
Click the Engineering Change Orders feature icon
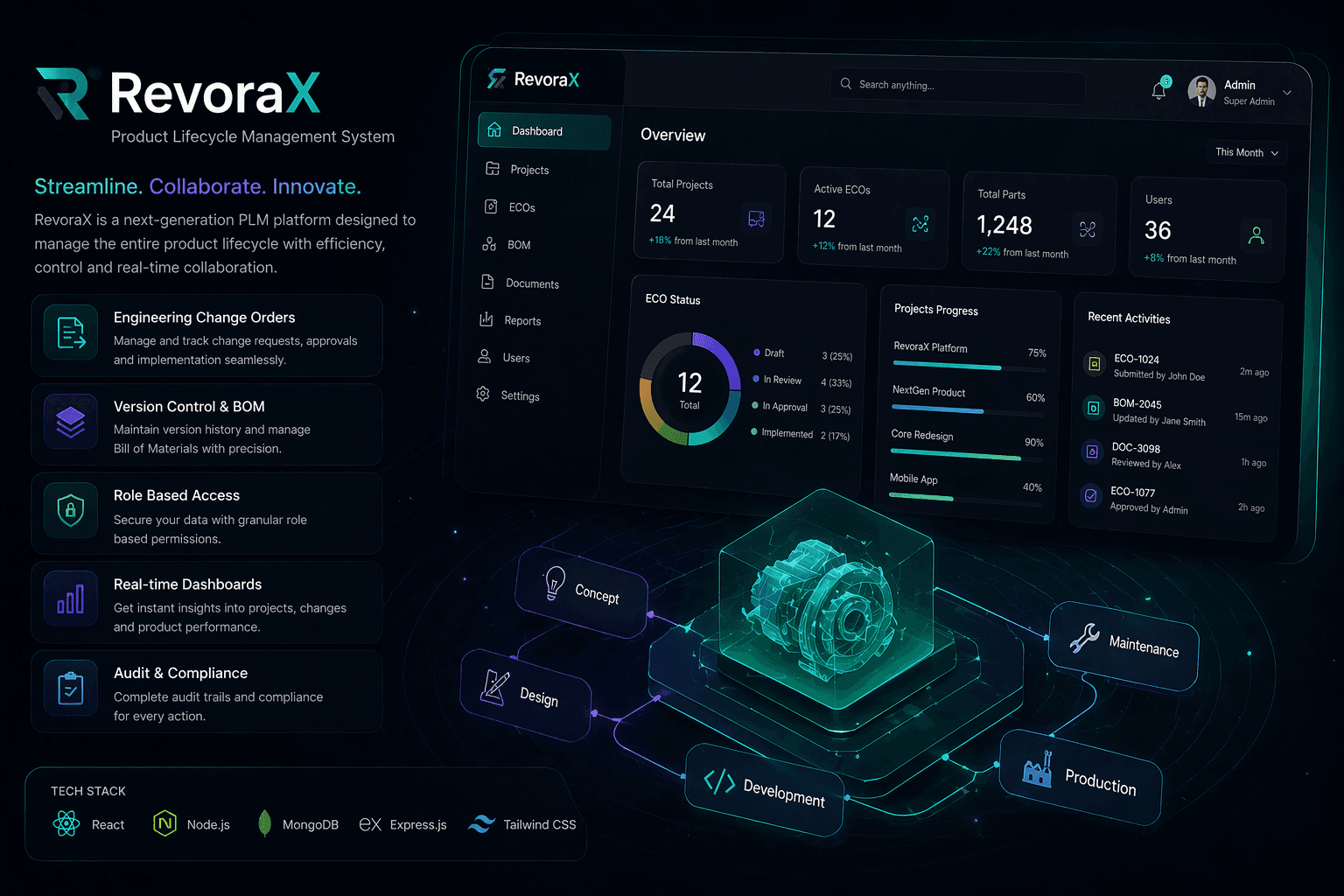(71, 333)
